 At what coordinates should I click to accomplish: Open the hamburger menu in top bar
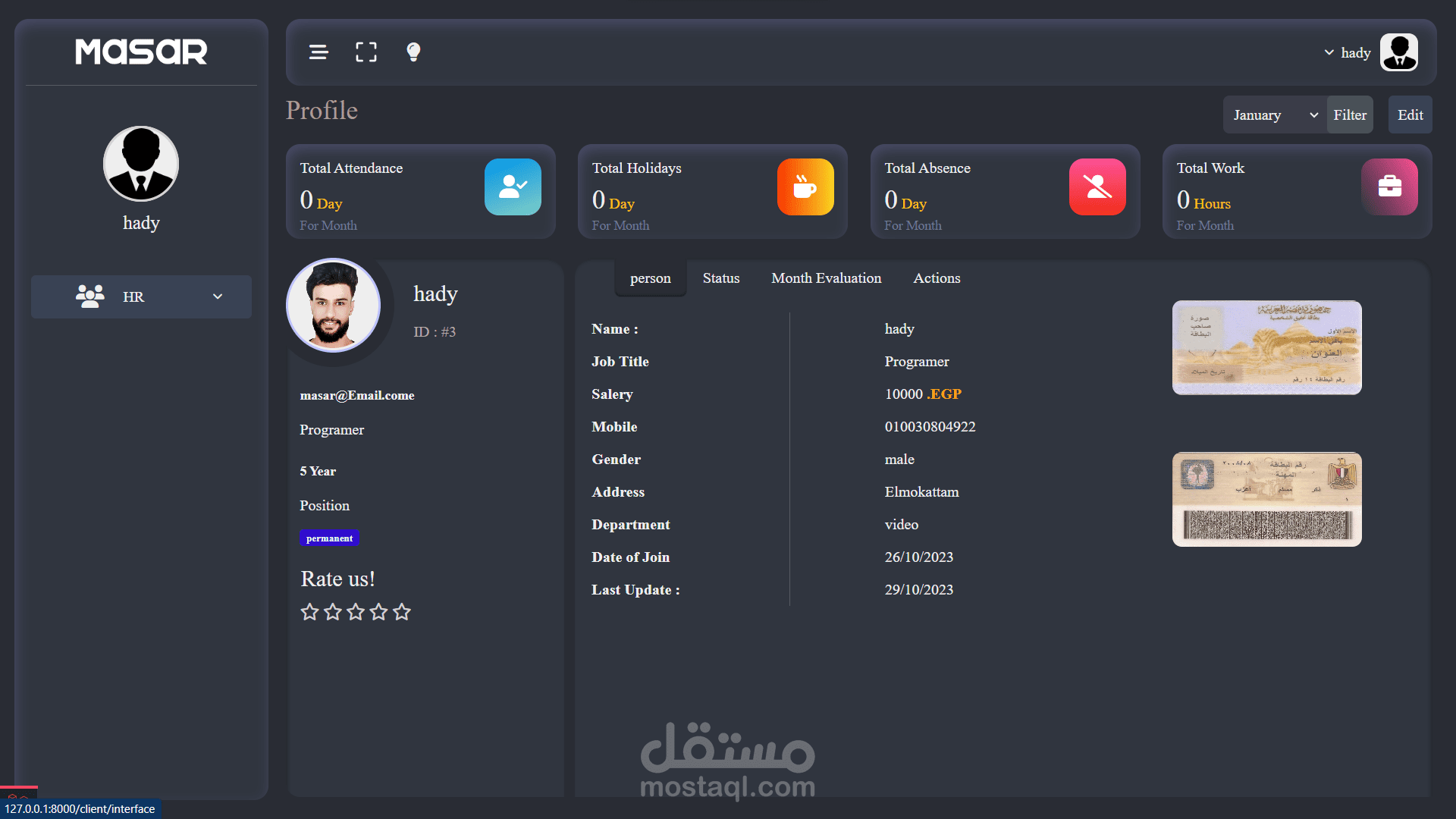(x=318, y=52)
